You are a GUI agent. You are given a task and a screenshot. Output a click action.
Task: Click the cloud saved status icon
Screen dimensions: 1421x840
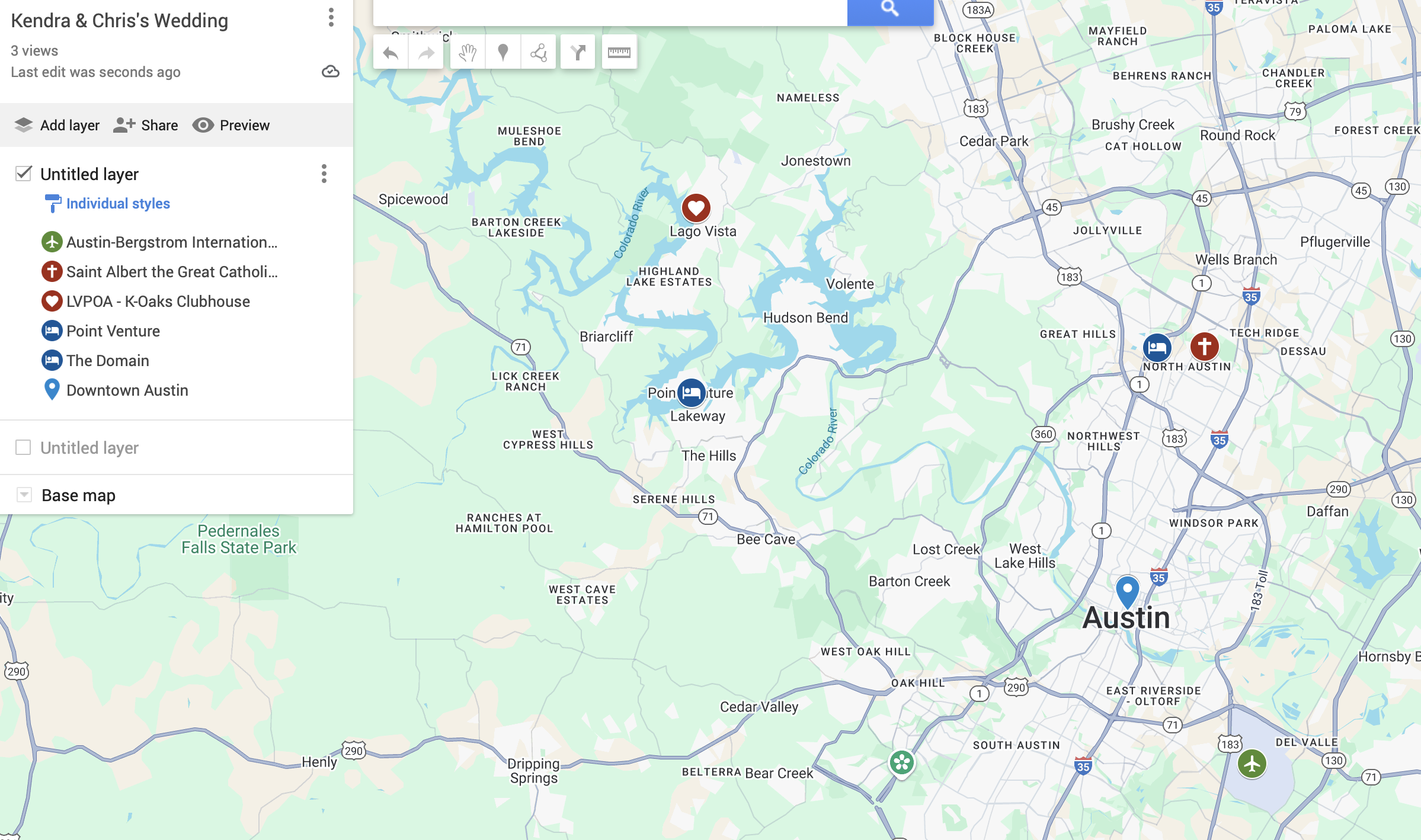(330, 72)
